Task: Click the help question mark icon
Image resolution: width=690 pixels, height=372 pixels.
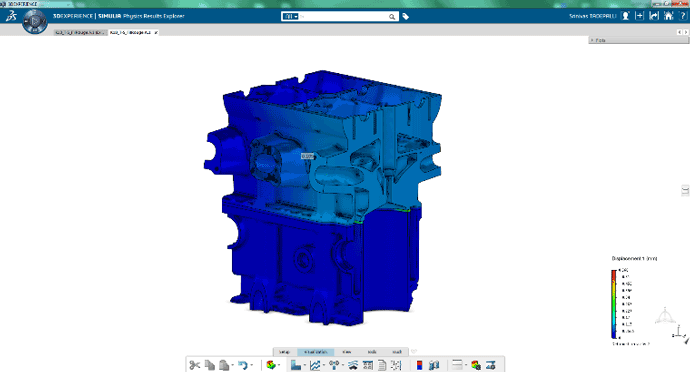Action: click(x=683, y=16)
